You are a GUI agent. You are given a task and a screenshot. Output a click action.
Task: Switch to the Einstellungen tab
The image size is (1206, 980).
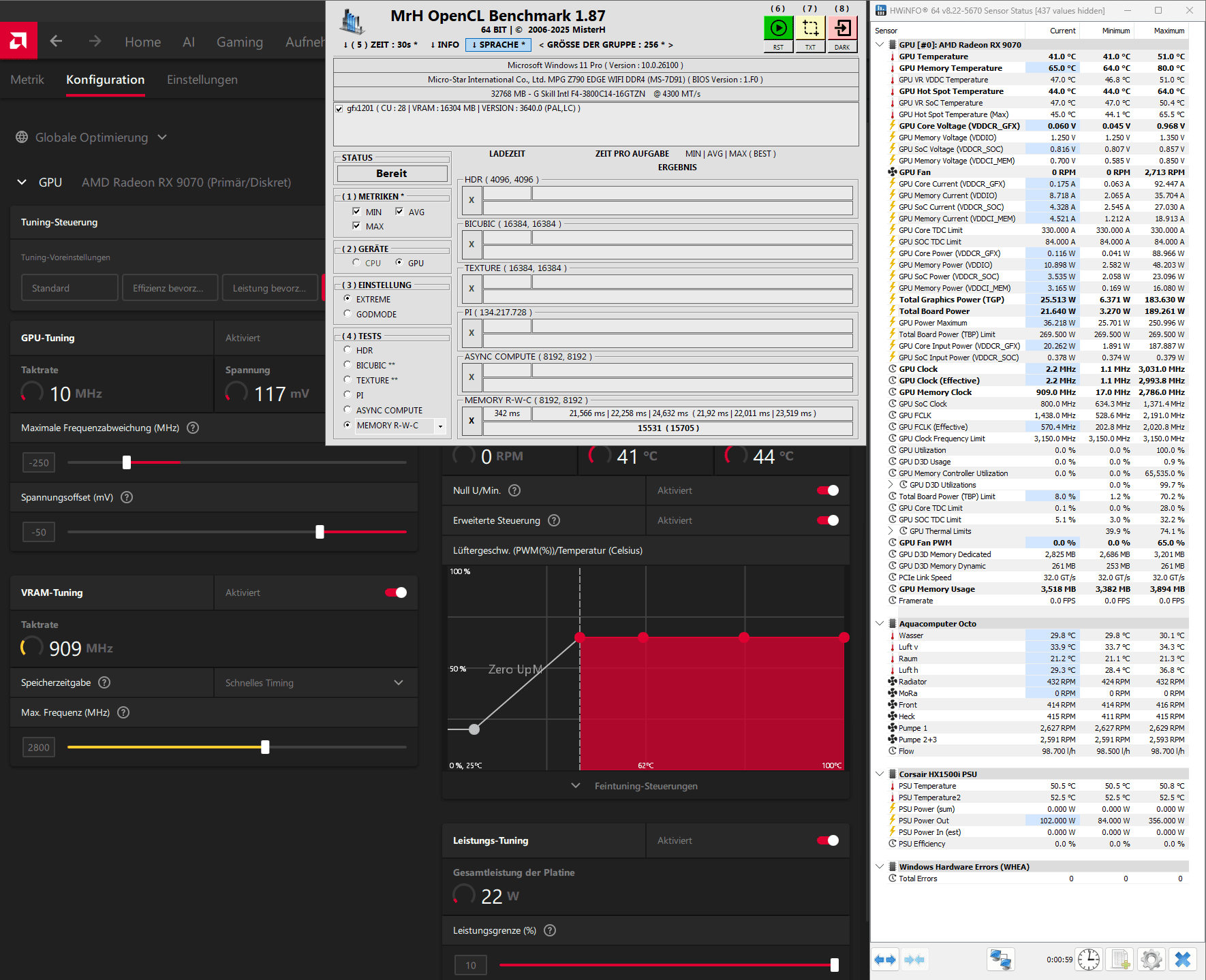202,80
